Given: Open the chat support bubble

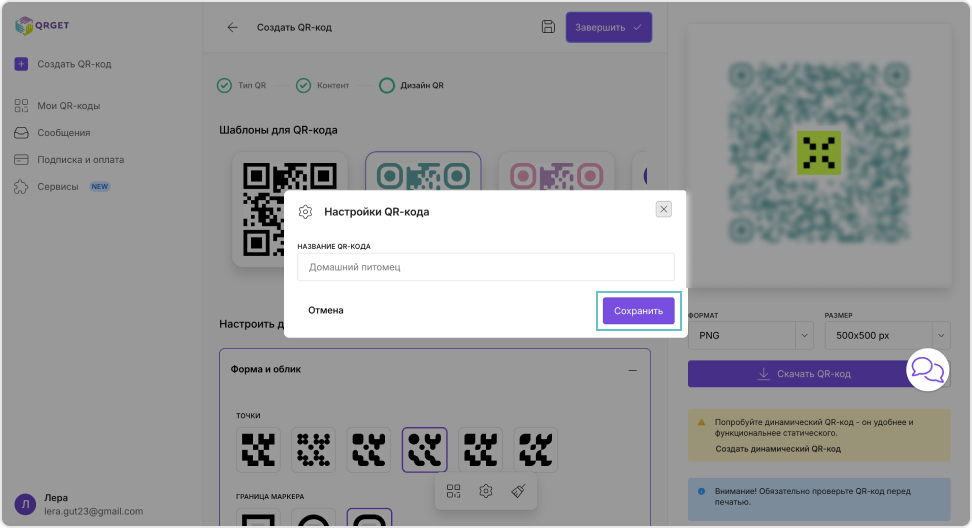Looking at the screenshot, I should [927, 370].
